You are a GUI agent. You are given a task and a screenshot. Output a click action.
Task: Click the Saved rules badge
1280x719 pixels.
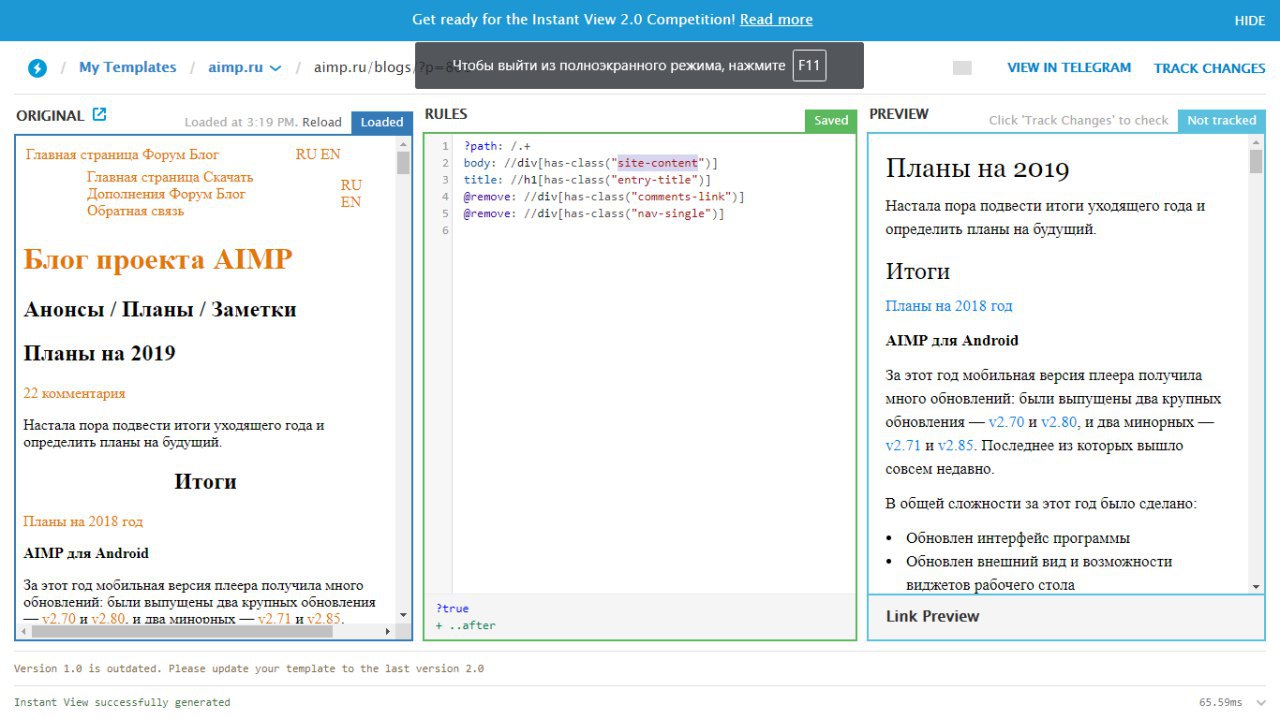tap(831, 120)
